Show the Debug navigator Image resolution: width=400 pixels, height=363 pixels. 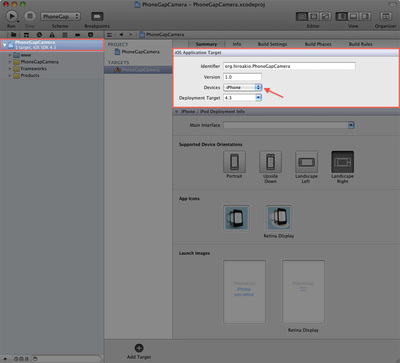65,34
